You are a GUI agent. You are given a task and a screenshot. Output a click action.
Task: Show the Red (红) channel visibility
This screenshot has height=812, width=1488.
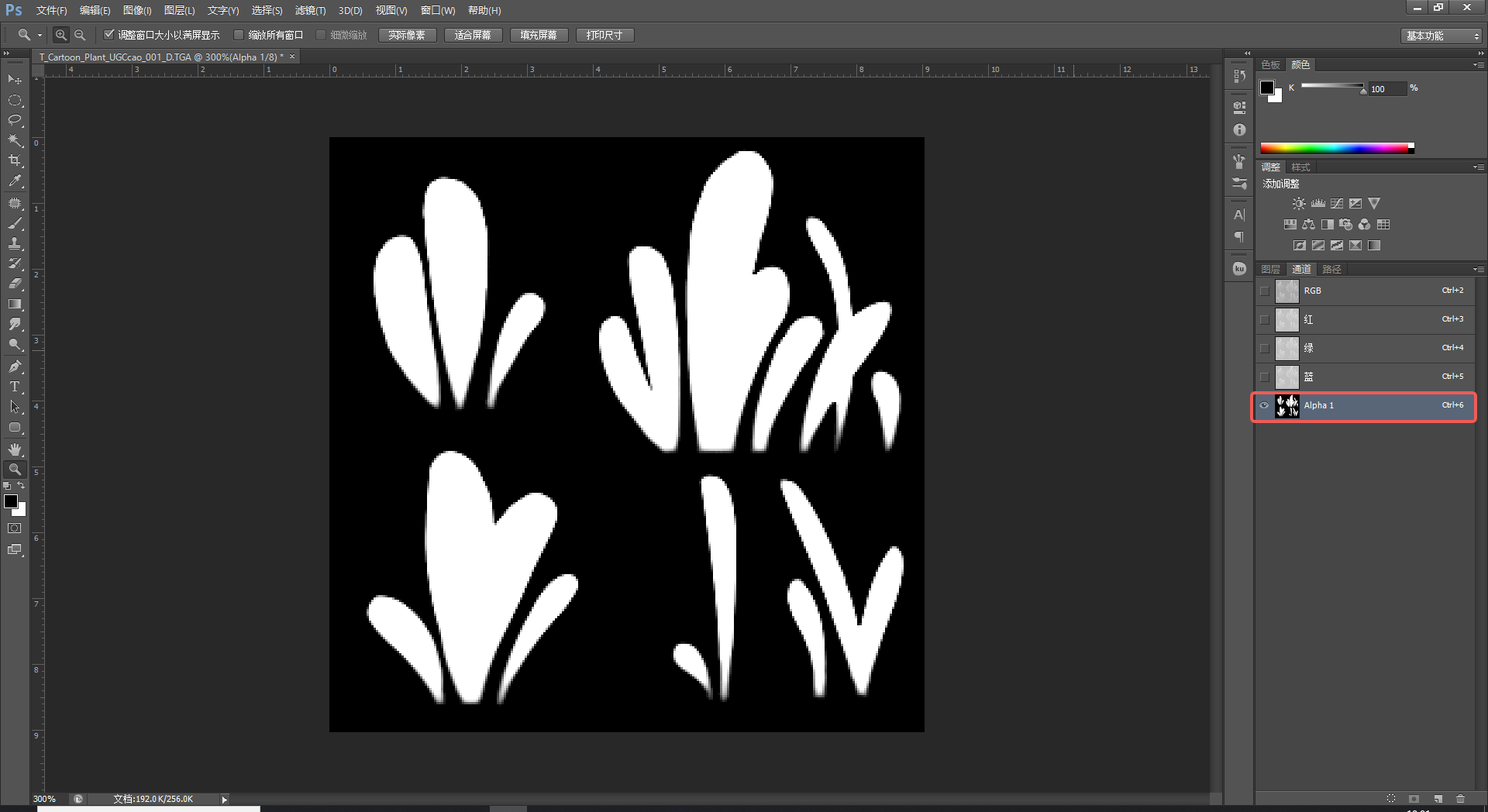point(1265,320)
